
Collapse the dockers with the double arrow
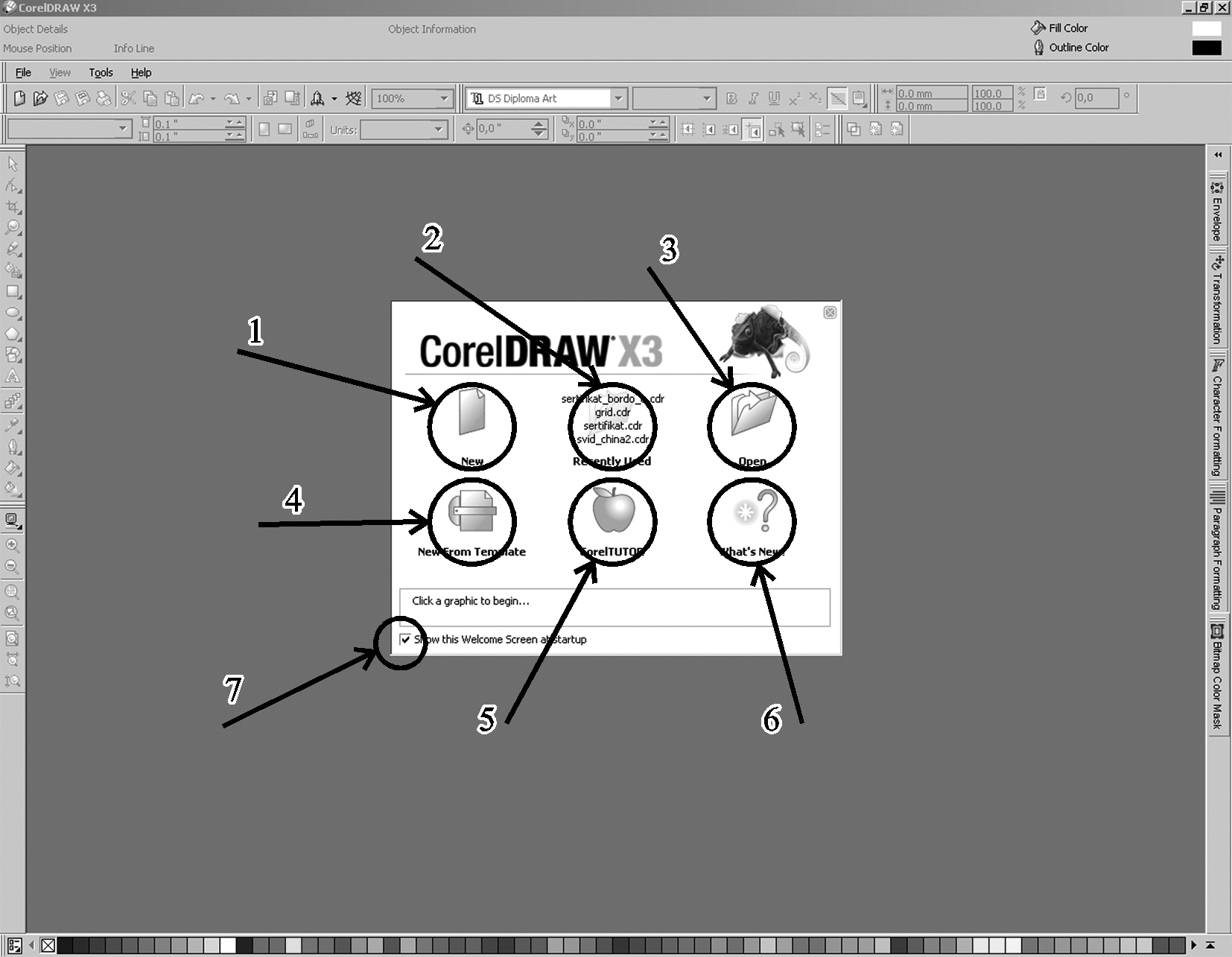1218,155
